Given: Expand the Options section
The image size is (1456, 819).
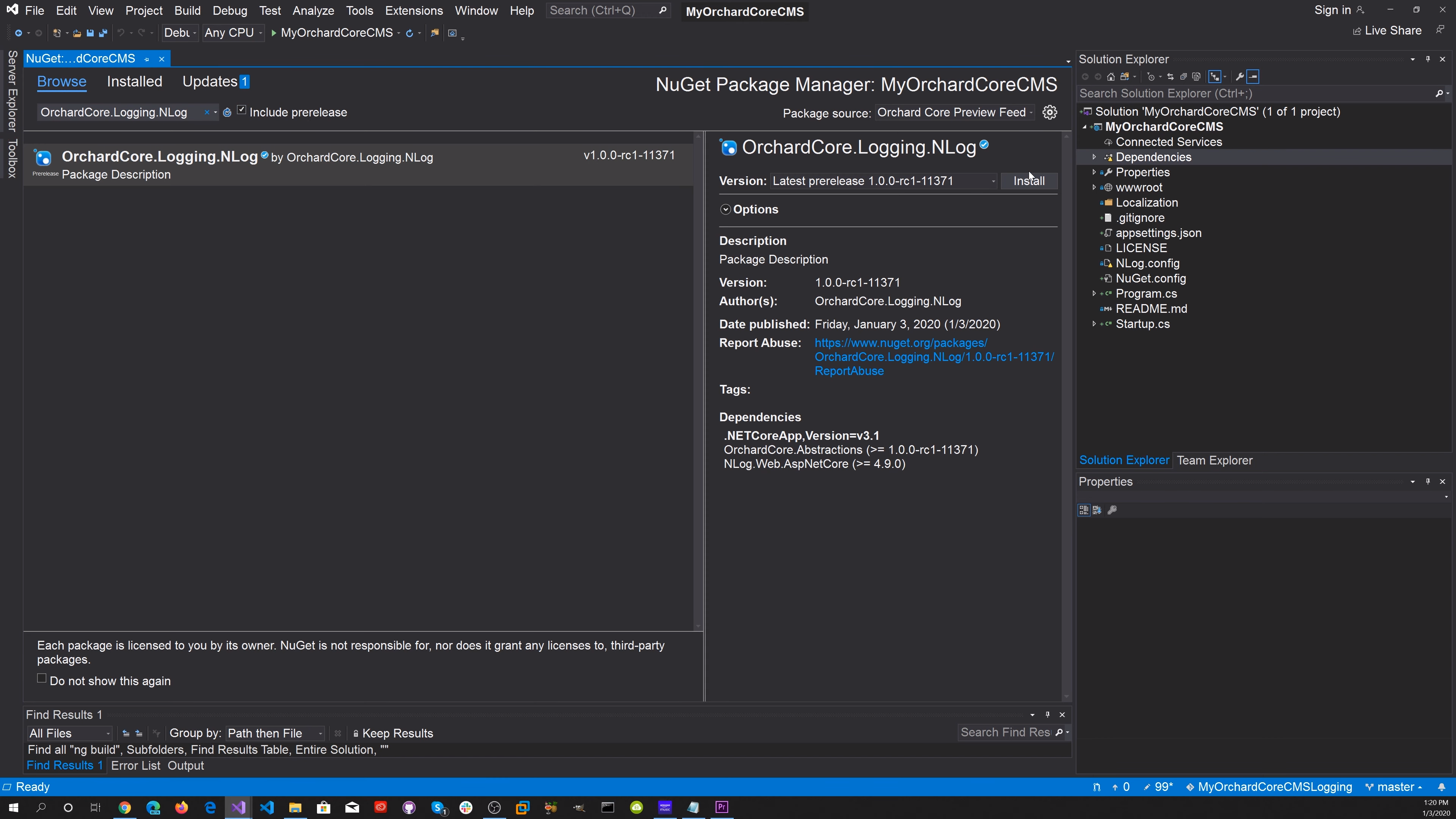Looking at the screenshot, I should [726, 210].
